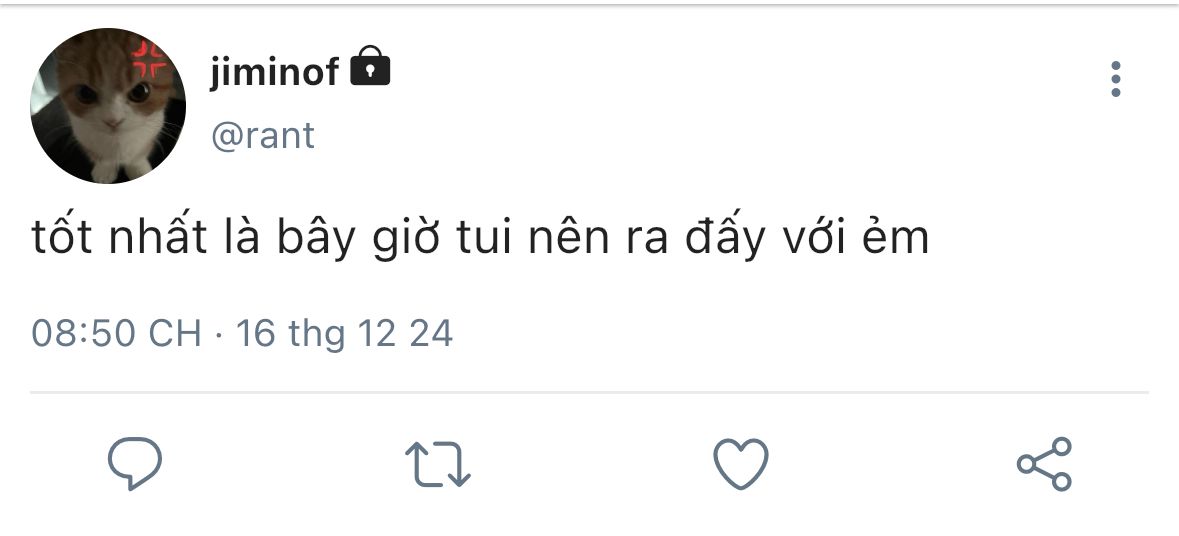The height and width of the screenshot is (536, 1179).
Task: Reply to the tweet with the speech bubble icon
Action: 135,463
